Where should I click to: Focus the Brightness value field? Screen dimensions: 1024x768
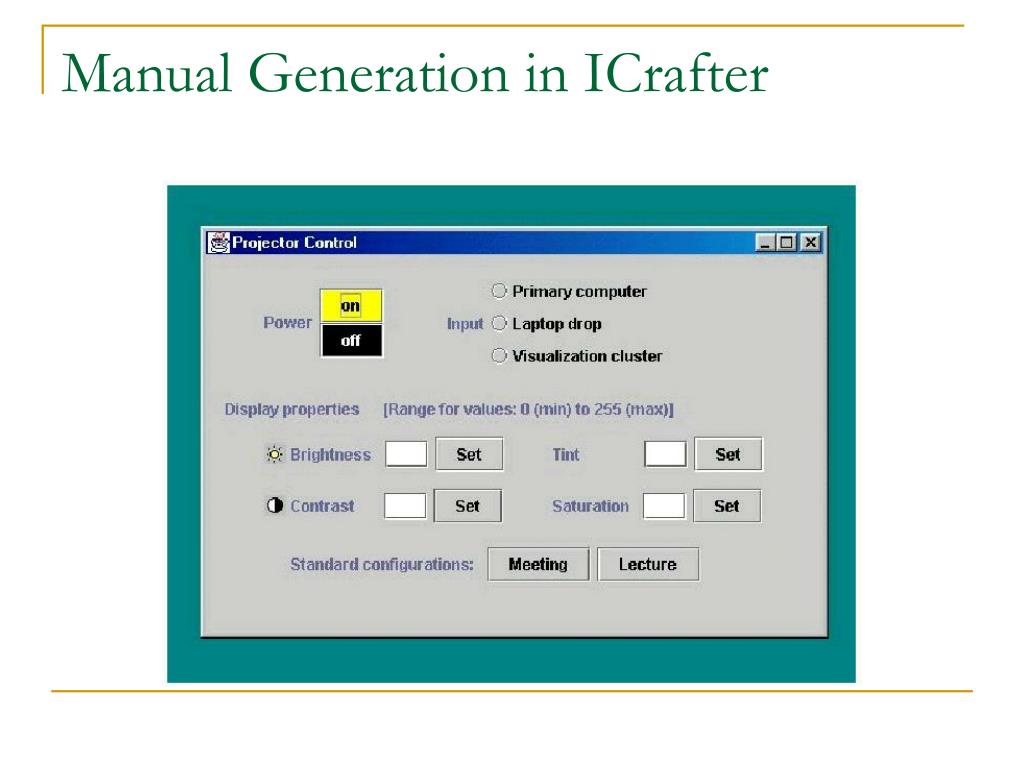406,454
